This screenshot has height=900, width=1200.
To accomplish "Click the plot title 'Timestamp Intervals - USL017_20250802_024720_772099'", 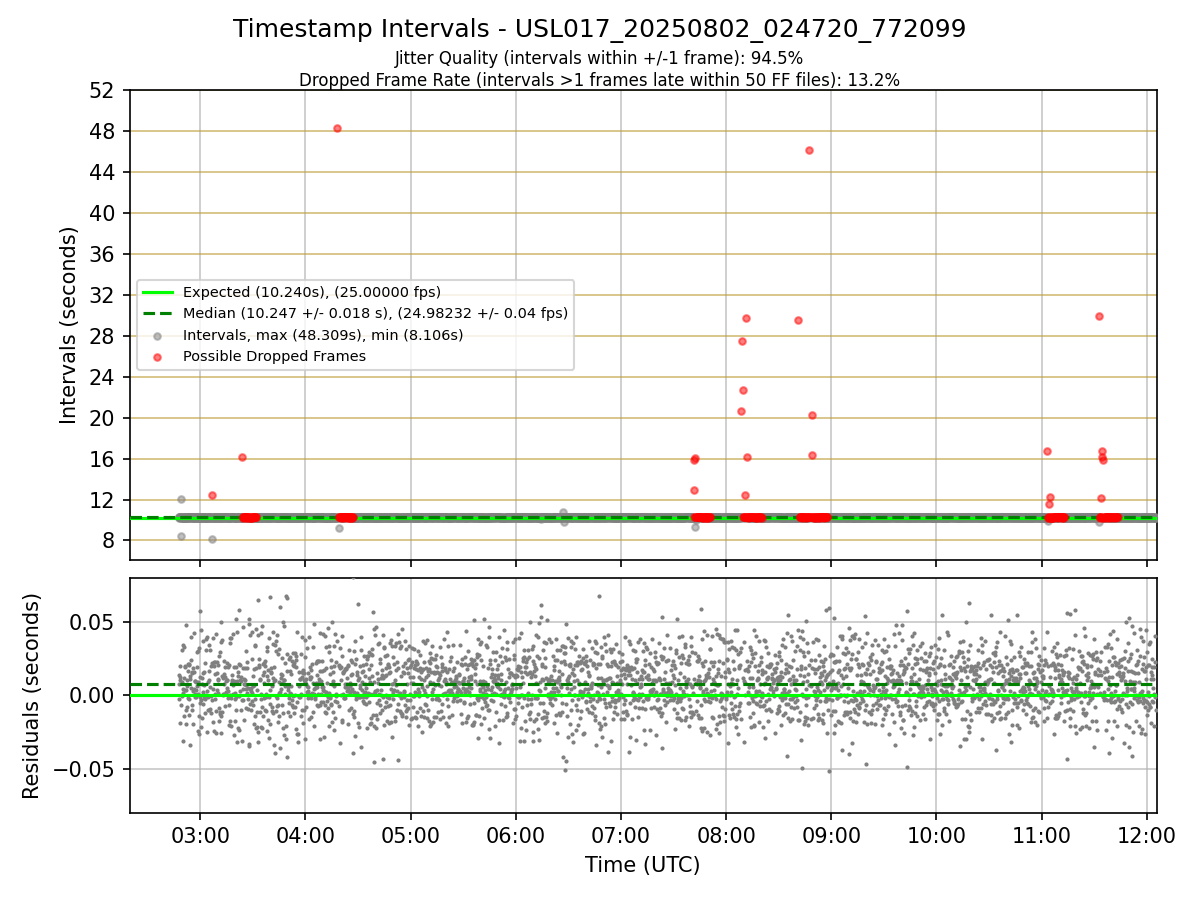I will pyautogui.click(x=599, y=29).
